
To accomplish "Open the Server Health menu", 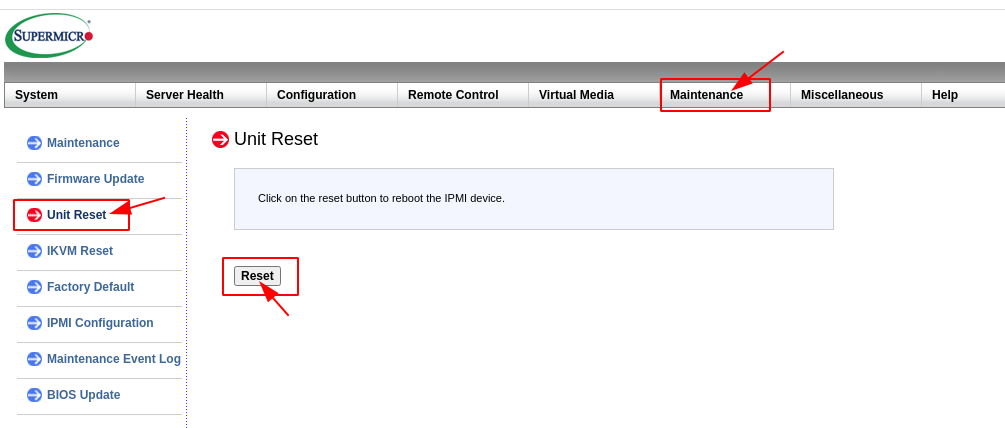I will coord(185,95).
